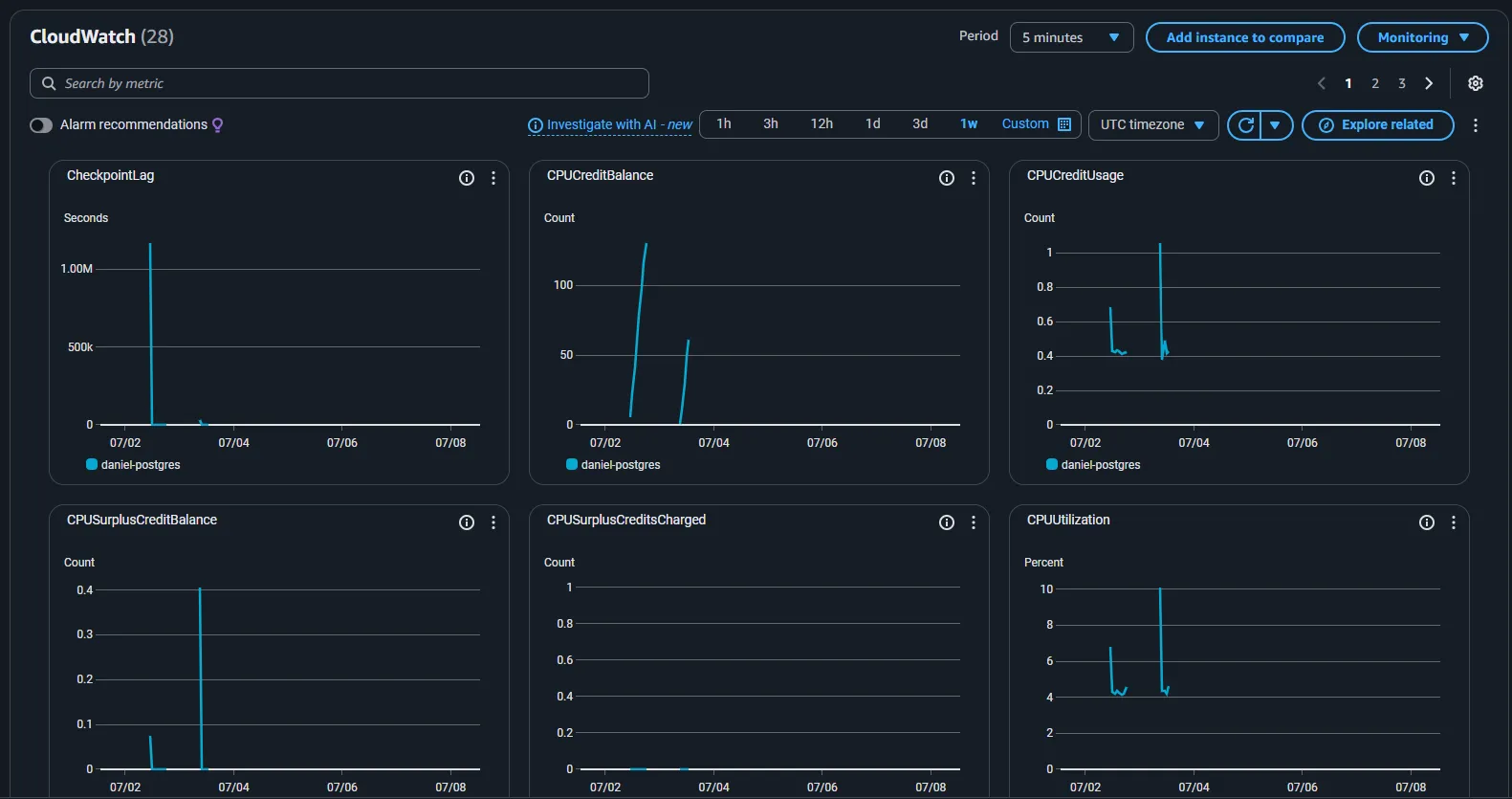Viewport: 1512px width, 799px height.
Task: Open info icon for CheckpointLag chart
Action: 467,178
